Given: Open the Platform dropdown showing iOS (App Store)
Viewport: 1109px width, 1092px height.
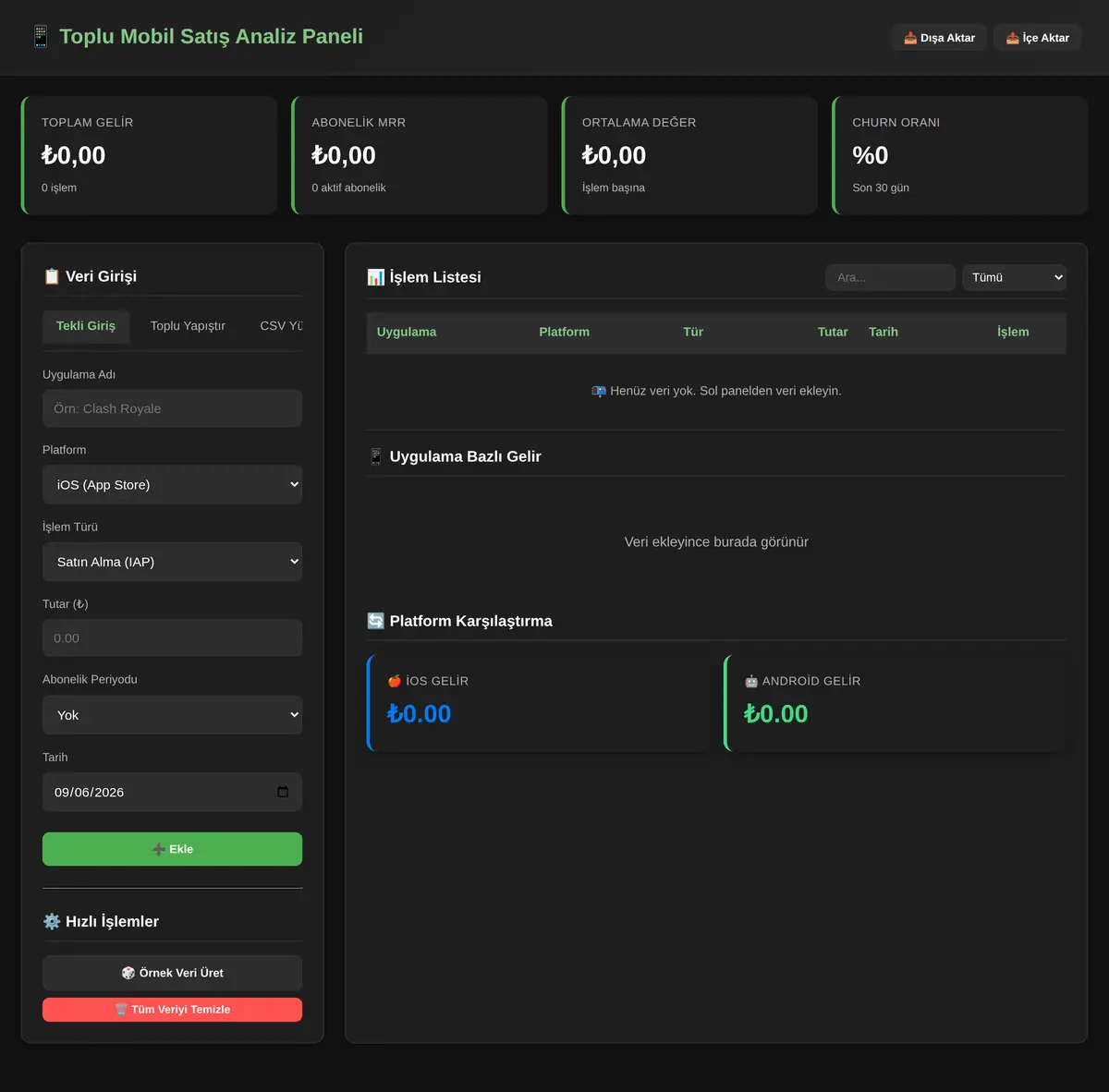Looking at the screenshot, I should [172, 484].
